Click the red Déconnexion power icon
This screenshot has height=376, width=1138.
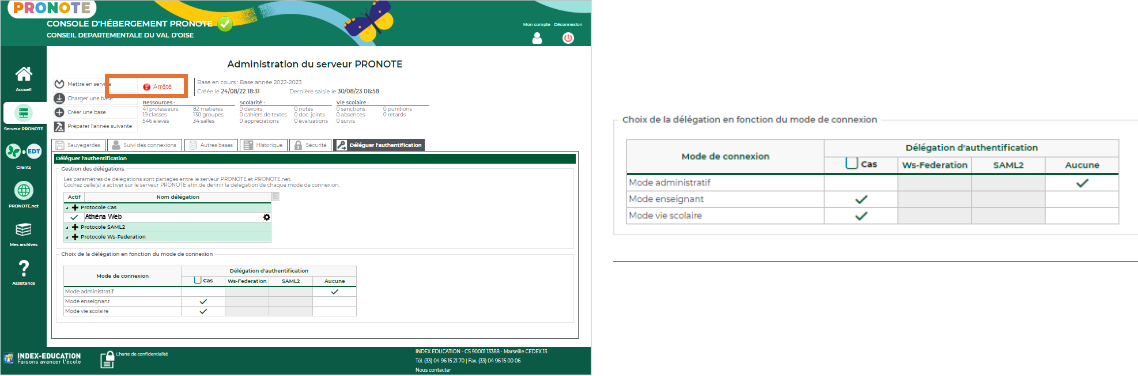[568, 38]
